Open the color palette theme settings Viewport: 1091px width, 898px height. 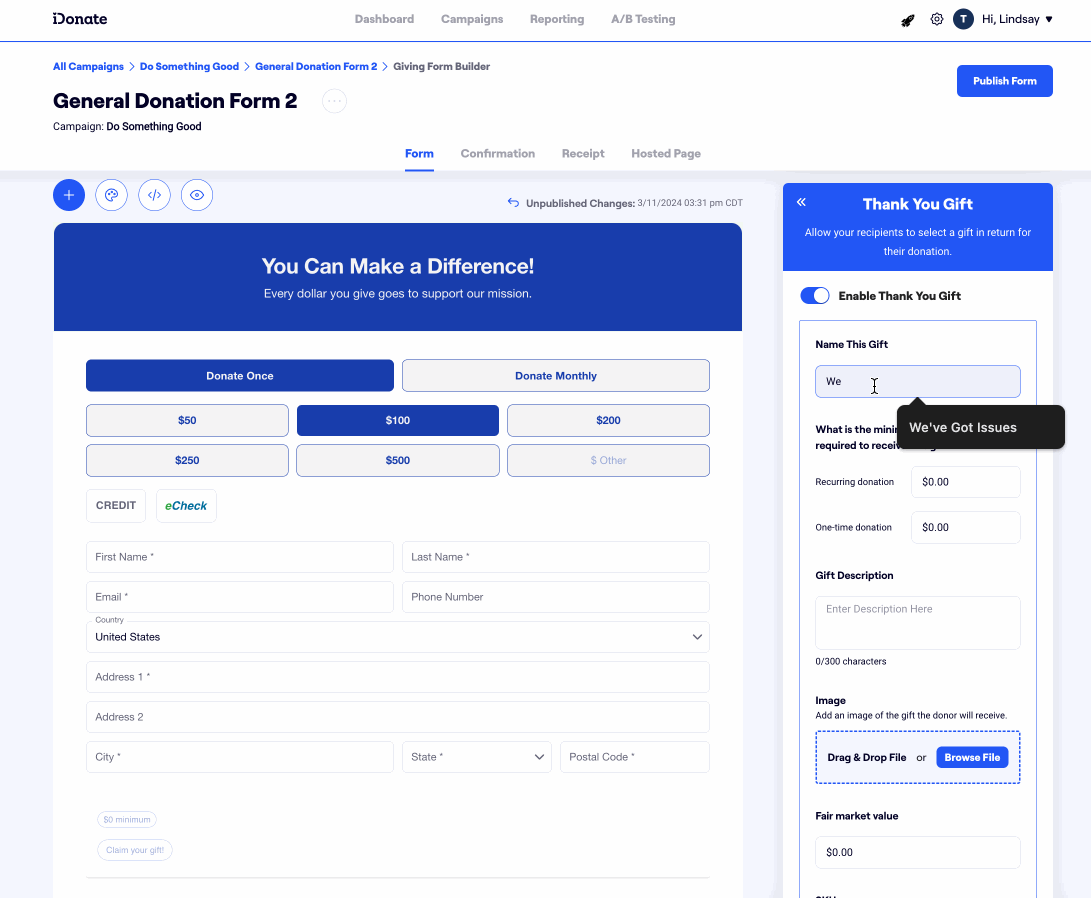pos(111,195)
